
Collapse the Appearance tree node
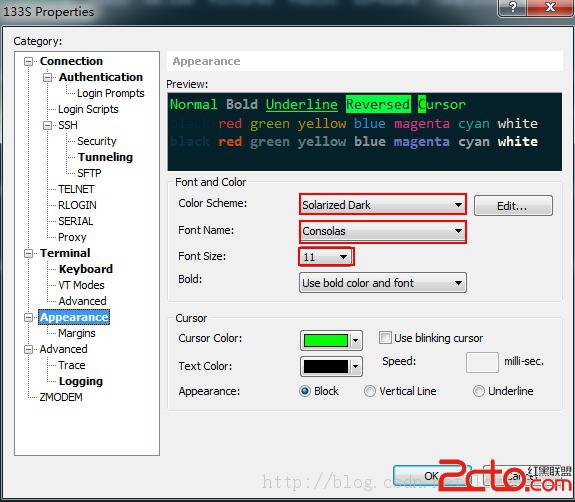(29, 317)
